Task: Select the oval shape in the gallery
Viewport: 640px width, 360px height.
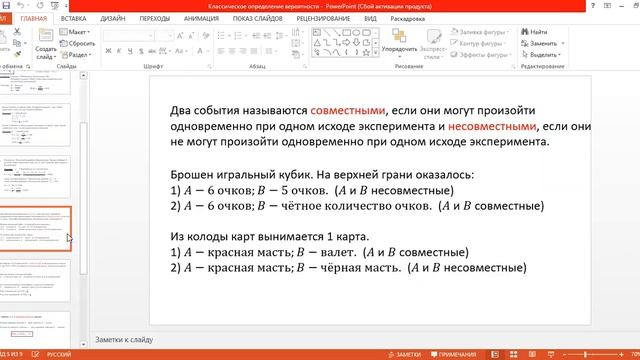Action: tap(356, 32)
